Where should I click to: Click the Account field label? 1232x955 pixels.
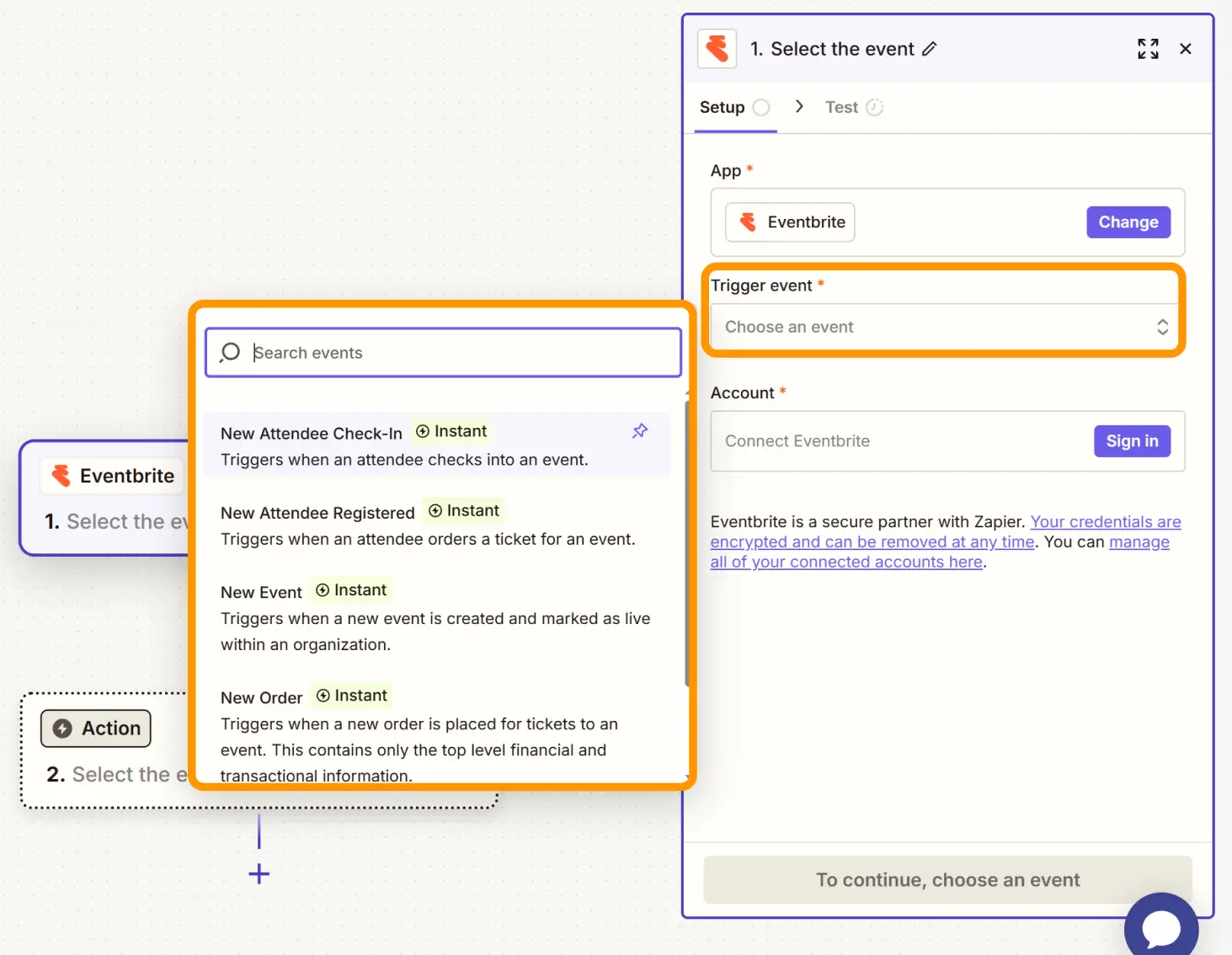pyautogui.click(x=742, y=393)
